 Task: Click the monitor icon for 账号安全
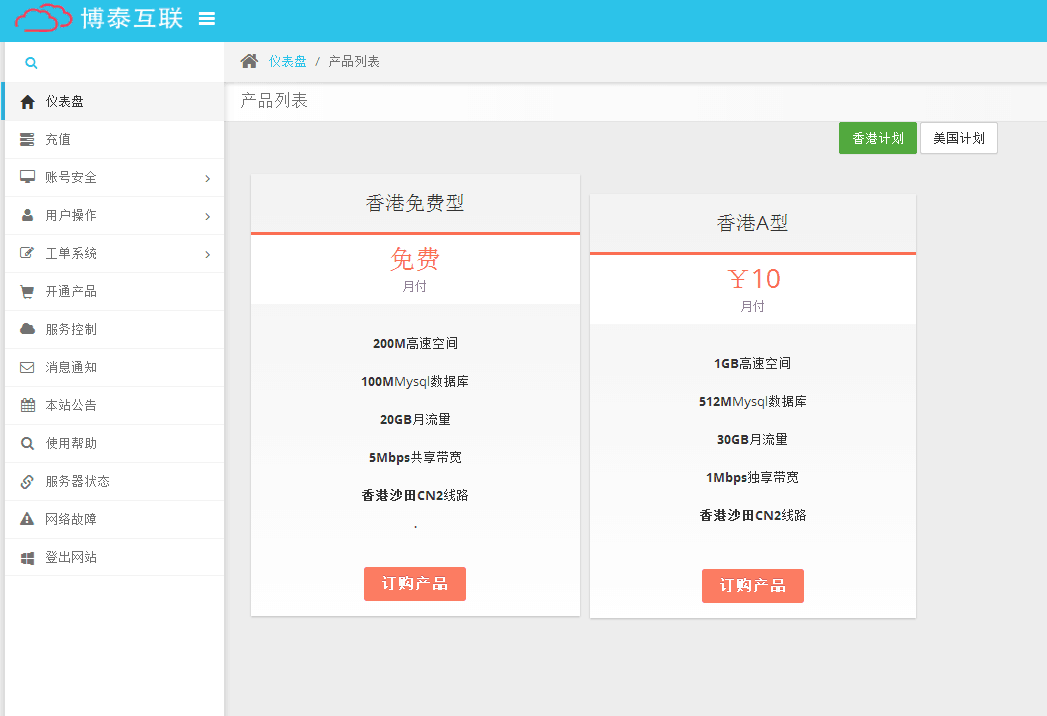(27, 177)
